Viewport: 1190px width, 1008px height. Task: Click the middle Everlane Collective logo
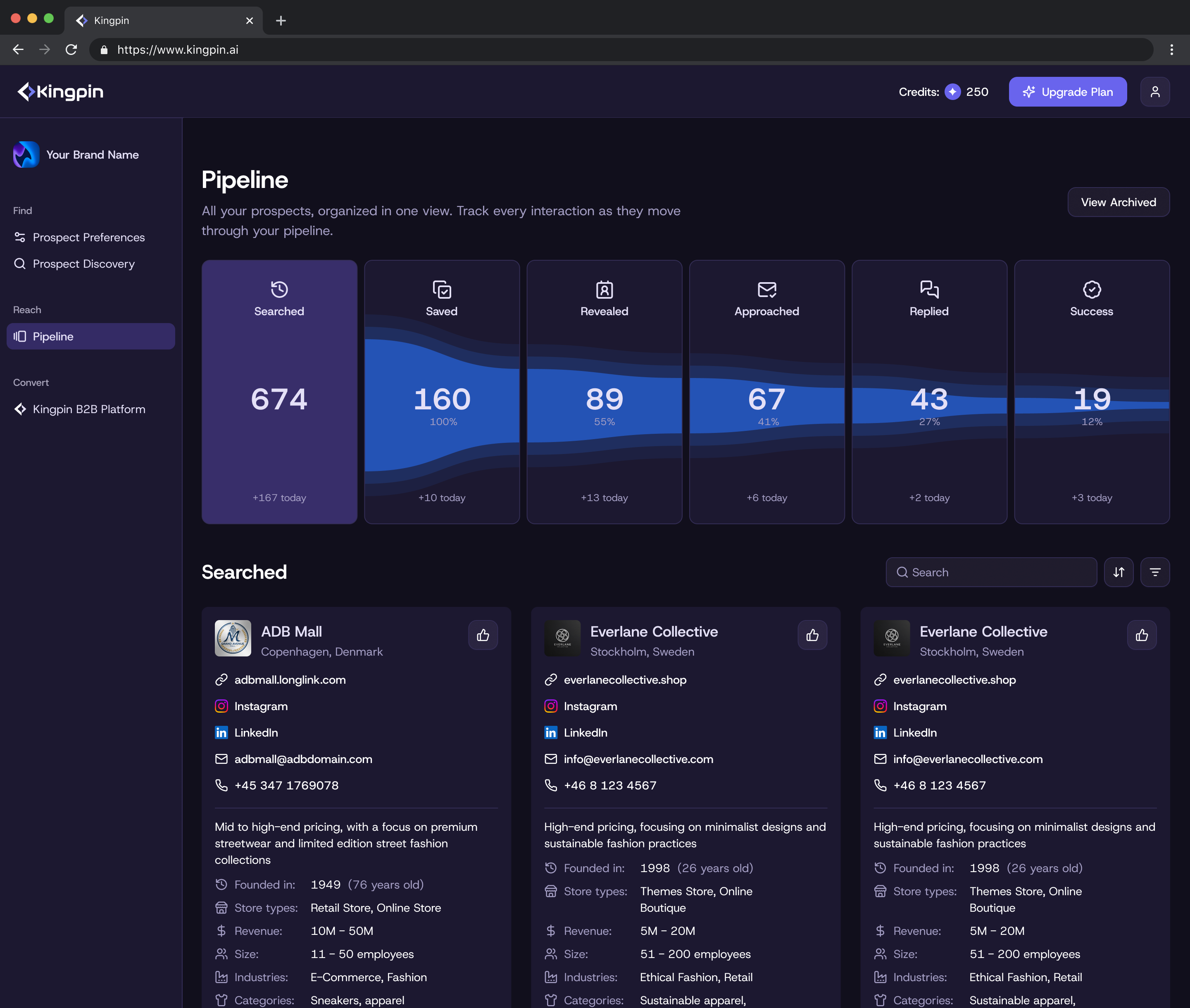[562, 638]
